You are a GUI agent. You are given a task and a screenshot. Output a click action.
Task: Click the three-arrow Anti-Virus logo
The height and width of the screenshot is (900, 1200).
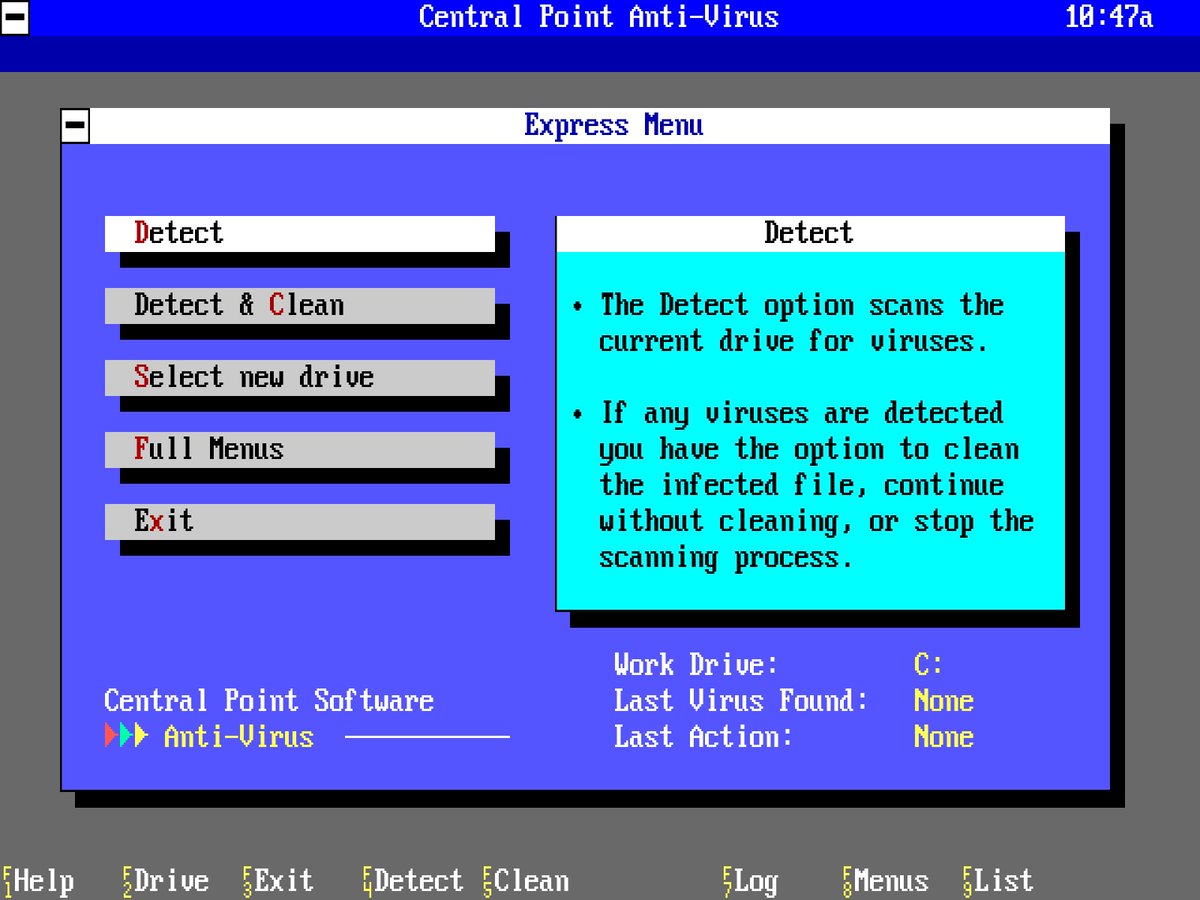tap(127, 737)
